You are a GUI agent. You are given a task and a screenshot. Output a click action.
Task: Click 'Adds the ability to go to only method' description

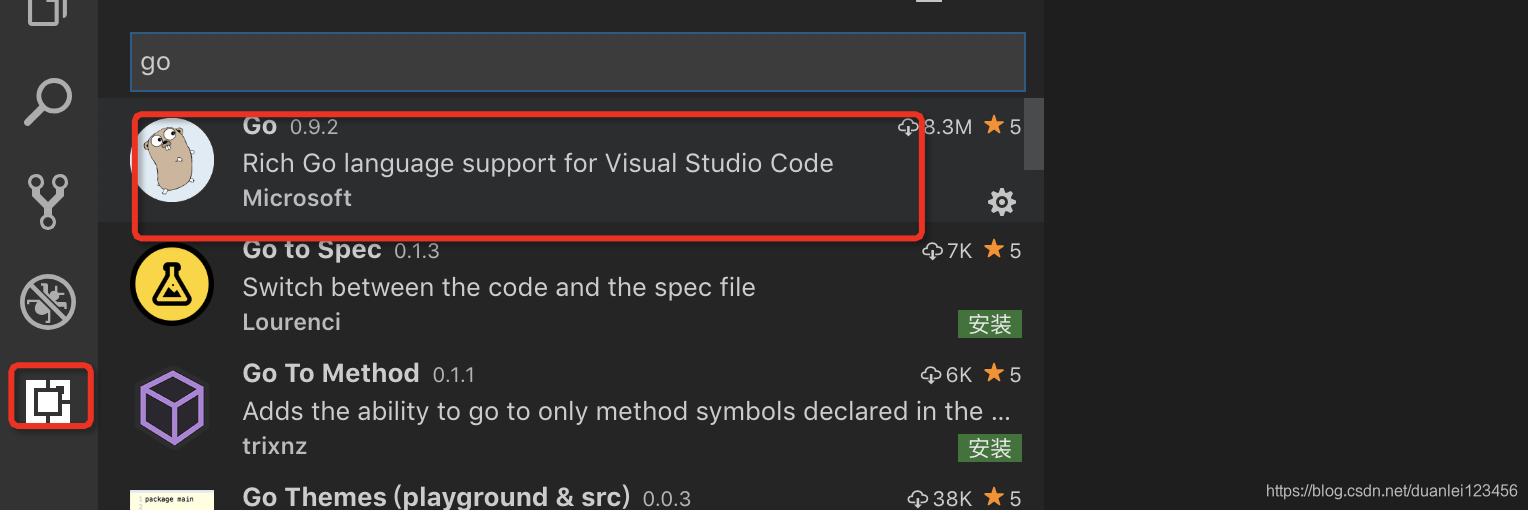pyautogui.click(x=627, y=411)
